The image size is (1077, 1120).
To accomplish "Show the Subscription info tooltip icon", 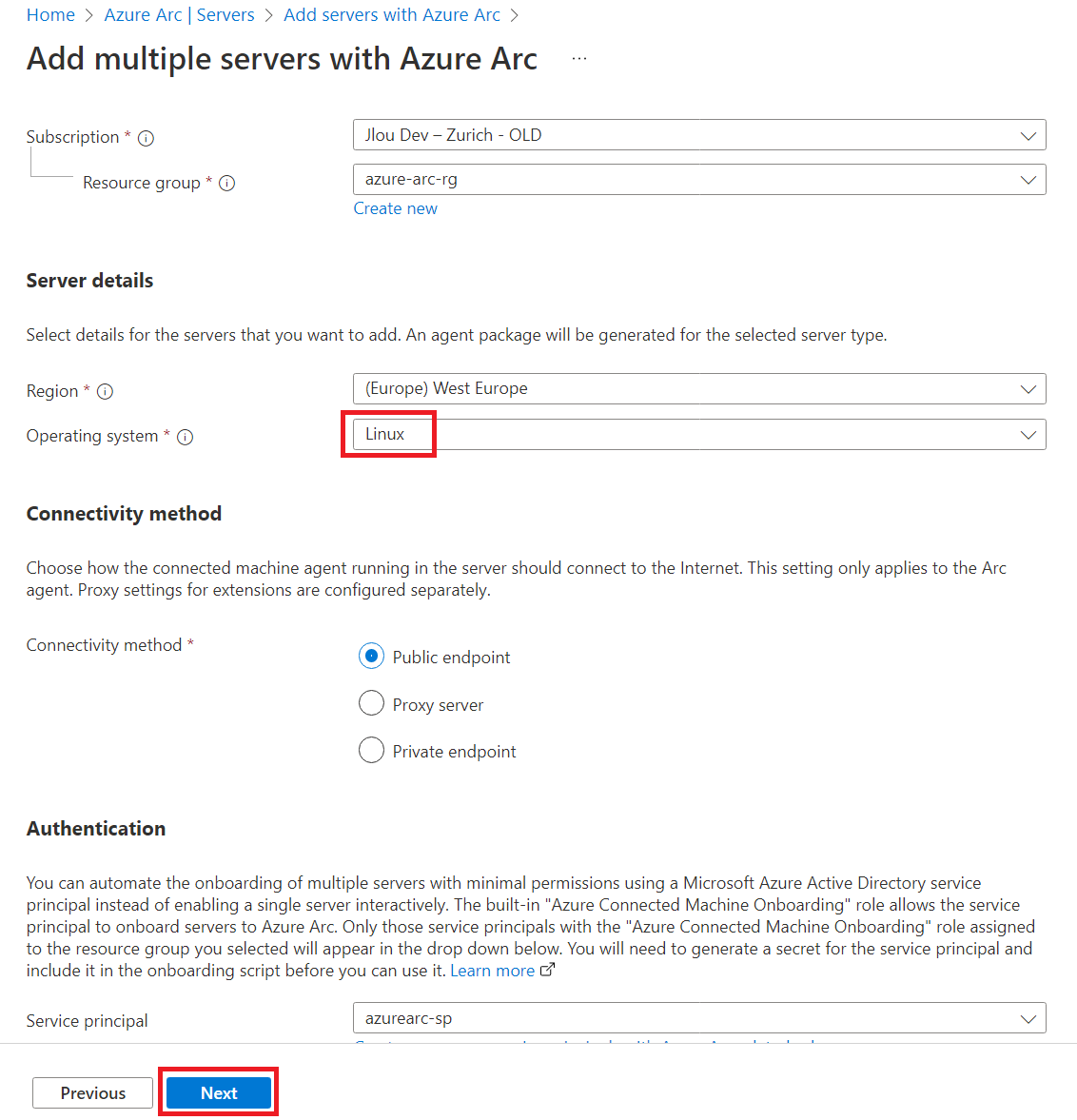I will (146, 138).
